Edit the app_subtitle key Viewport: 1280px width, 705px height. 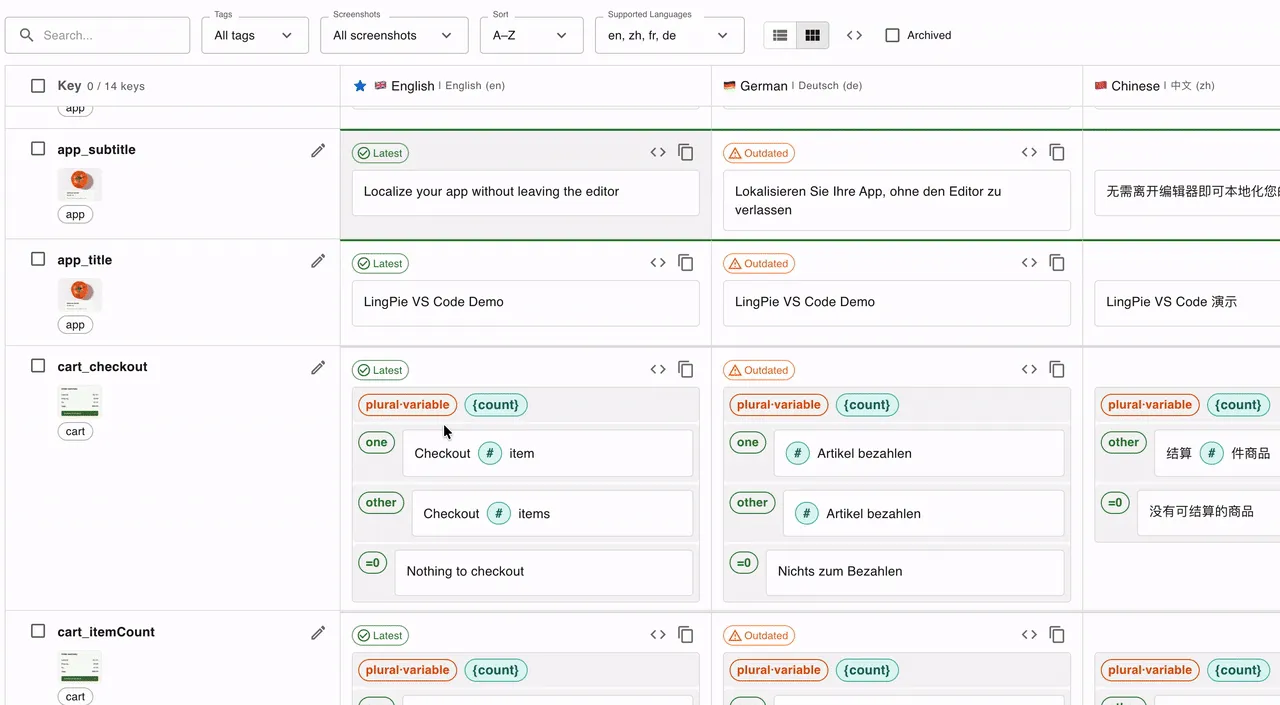pyautogui.click(x=318, y=150)
